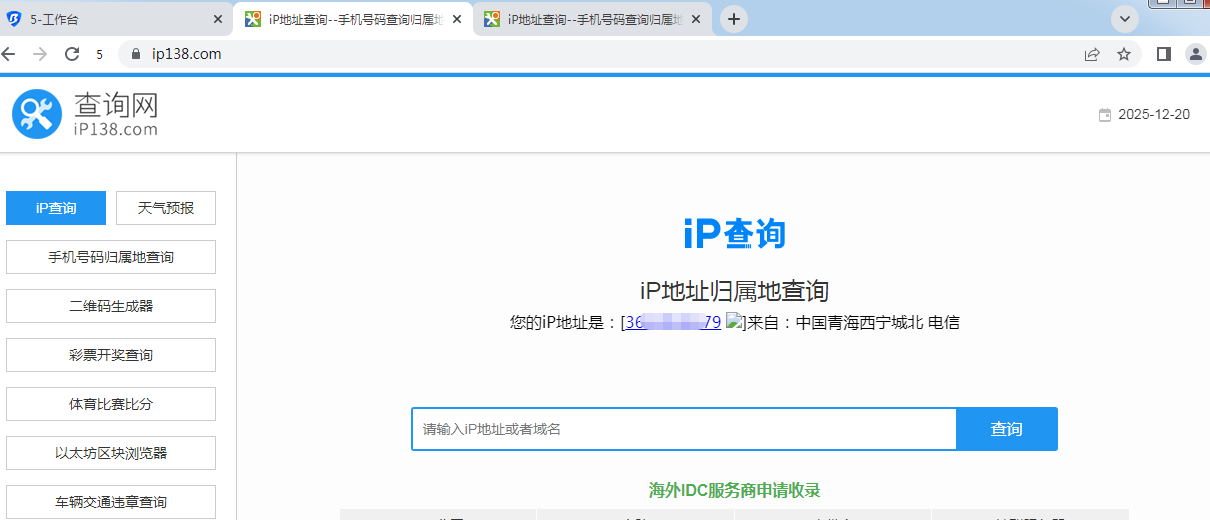The height and width of the screenshot is (520, 1210).
Task: Click the calendar icon beside date
Action: 1105,115
